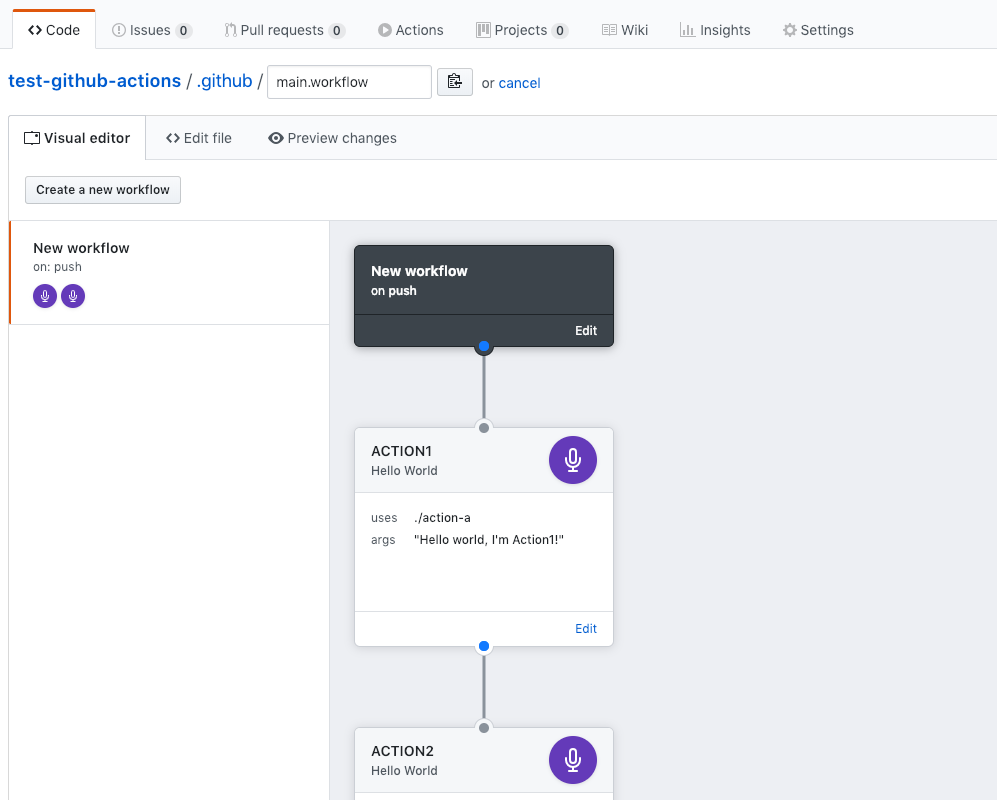Switch to Preview changes tab
The image size is (997, 800).
[333, 138]
